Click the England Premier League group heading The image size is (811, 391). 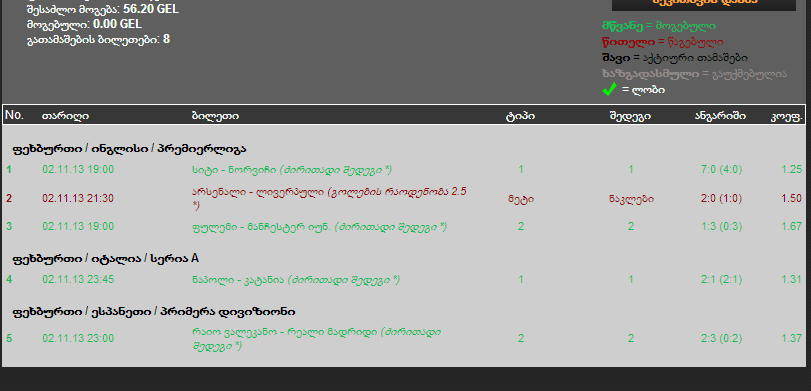(x=129, y=149)
